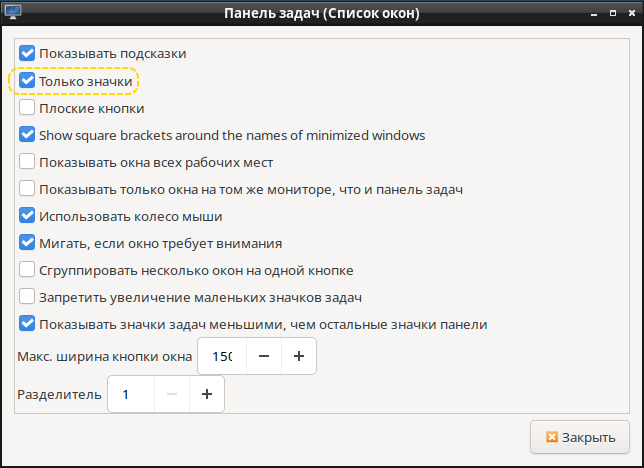Enable Сгруппировать несколько окон на одной кнопке
Image resolution: width=644 pixels, height=468 pixels.
click(27, 270)
